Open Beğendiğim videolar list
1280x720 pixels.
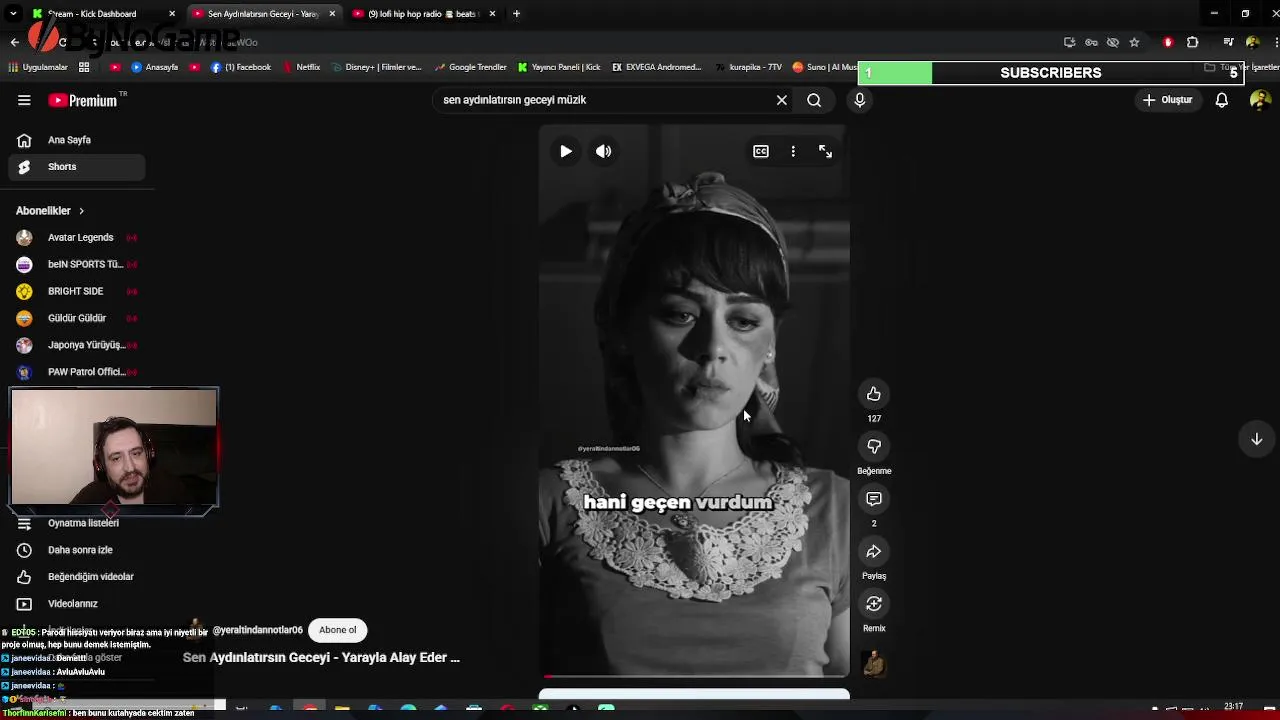pos(77,577)
